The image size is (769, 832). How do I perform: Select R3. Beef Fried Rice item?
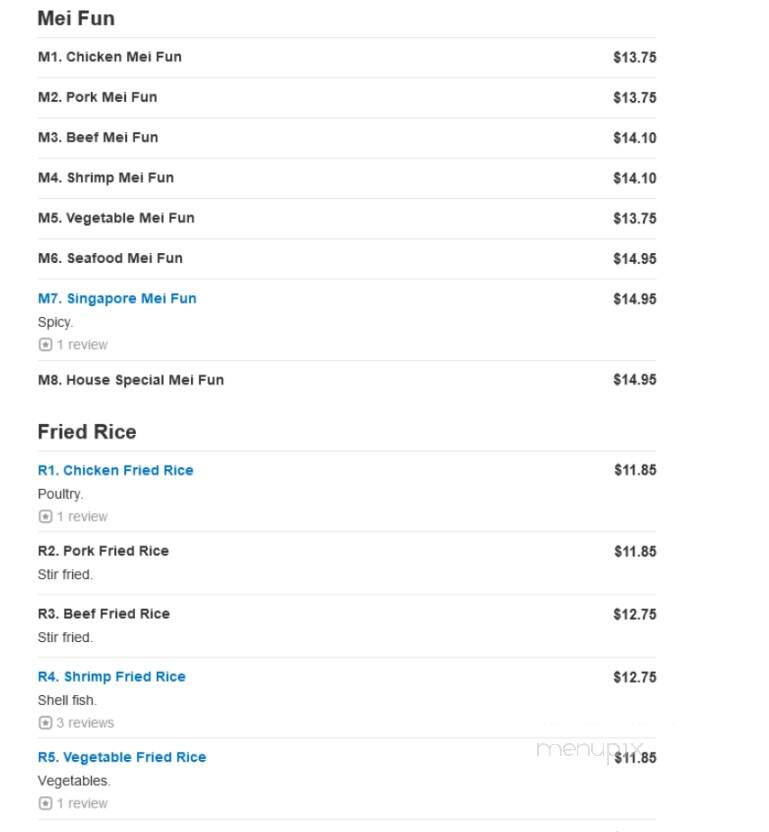347,626
